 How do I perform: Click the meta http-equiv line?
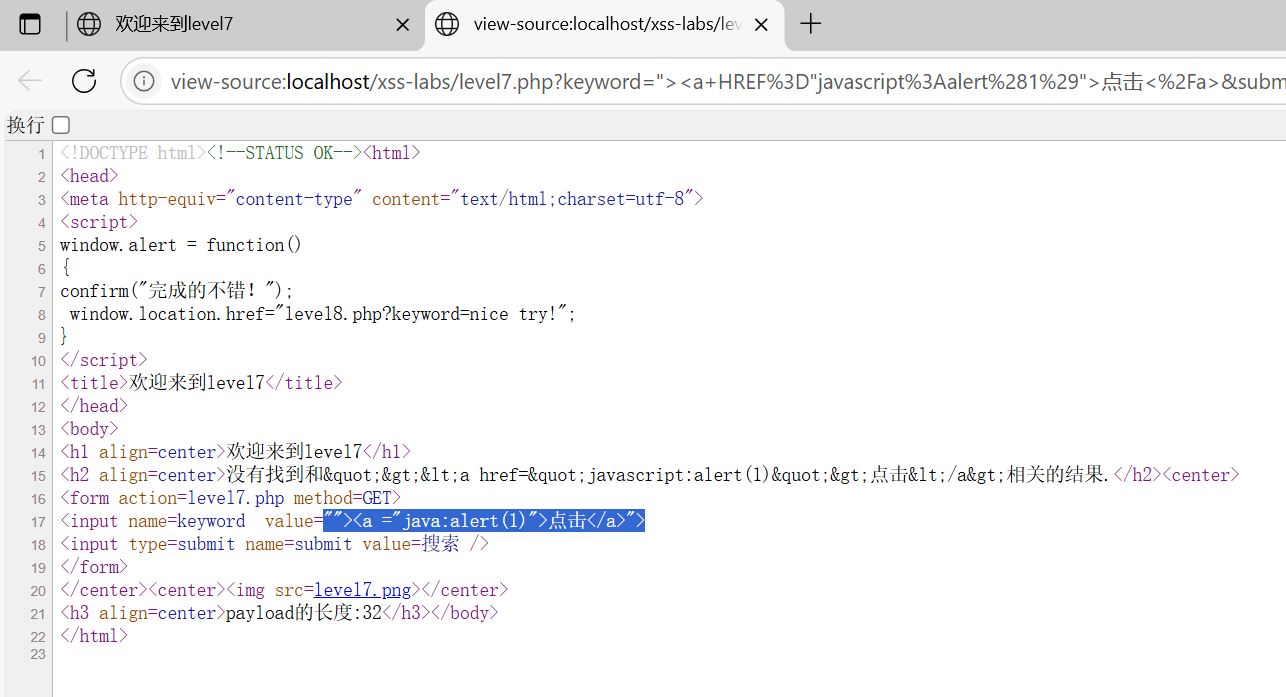pyautogui.click(x=382, y=199)
